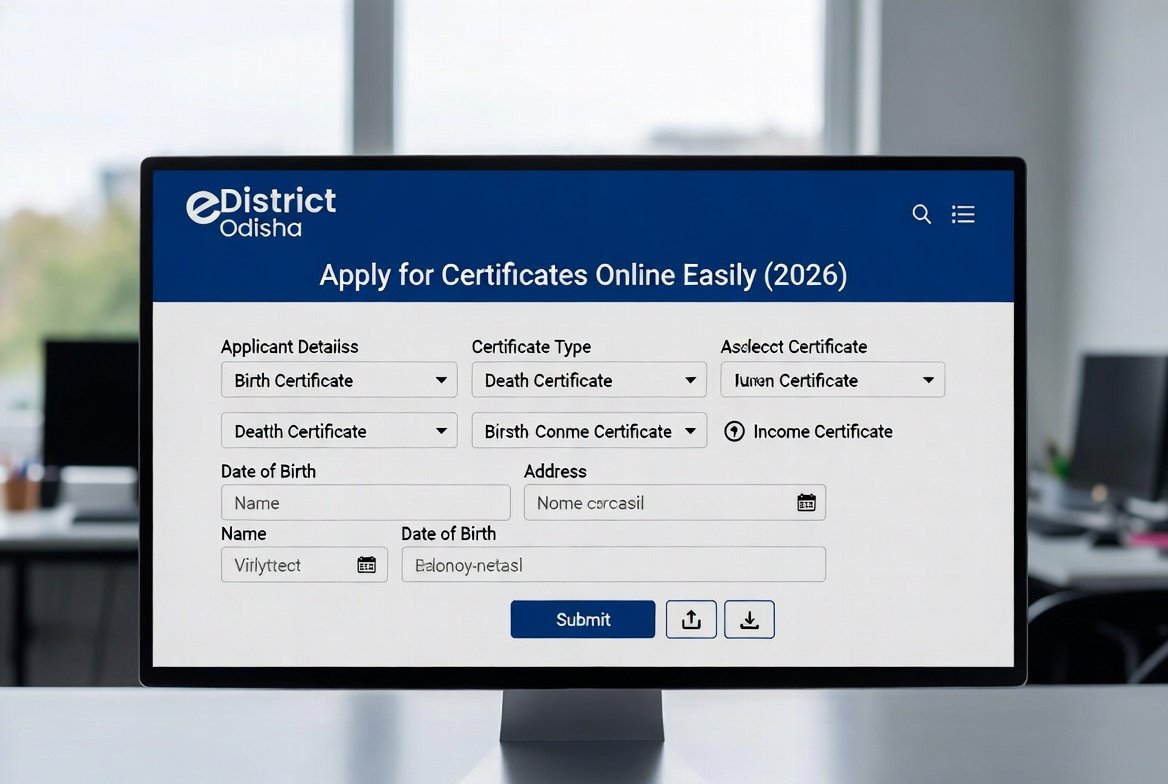The height and width of the screenshot is (784, 1168).
Task: Click the upload icon button beside Submit
Action: [691, 620]
